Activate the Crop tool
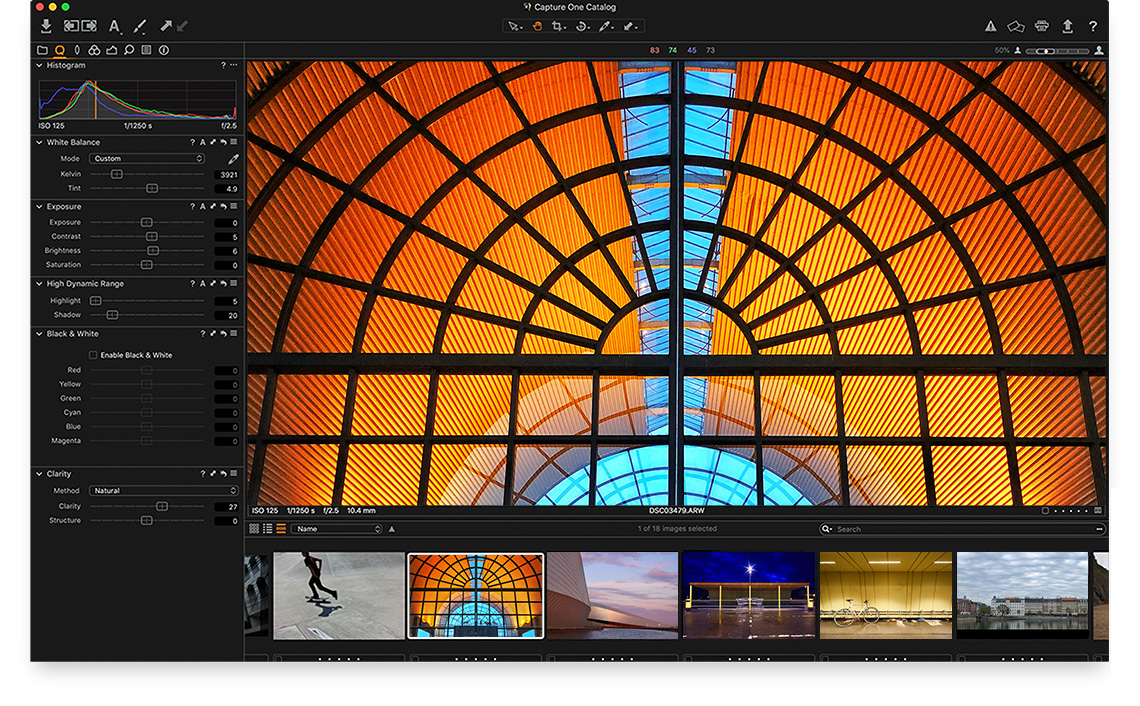 click(x=559, y=26)
